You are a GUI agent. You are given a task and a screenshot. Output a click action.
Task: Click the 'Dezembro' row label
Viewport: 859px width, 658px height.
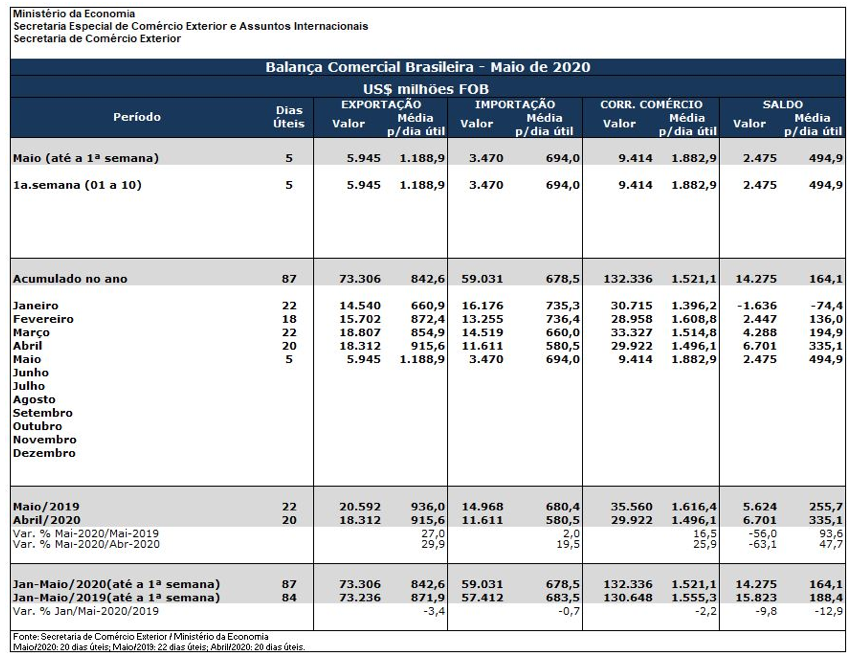click(44, 453)
